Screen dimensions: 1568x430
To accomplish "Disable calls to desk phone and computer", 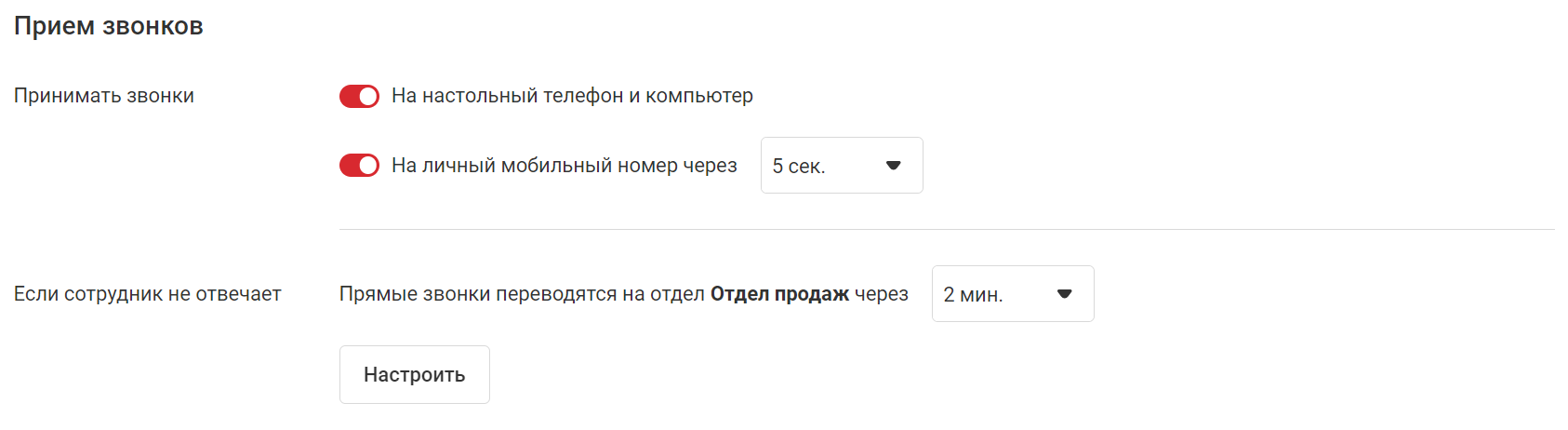I will tap(359, 97).
